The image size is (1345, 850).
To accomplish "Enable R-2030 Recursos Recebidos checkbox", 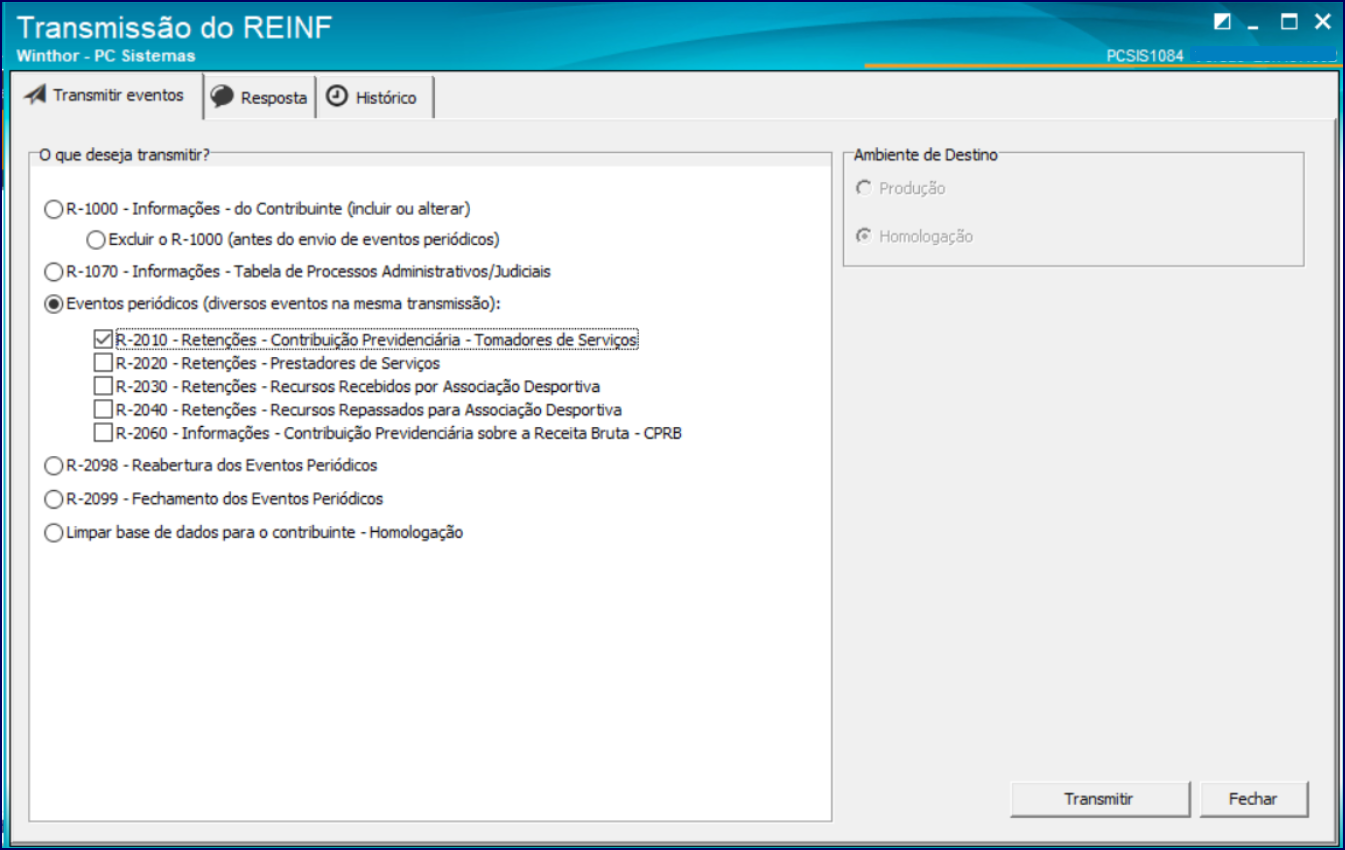I will tap(103, 386).
